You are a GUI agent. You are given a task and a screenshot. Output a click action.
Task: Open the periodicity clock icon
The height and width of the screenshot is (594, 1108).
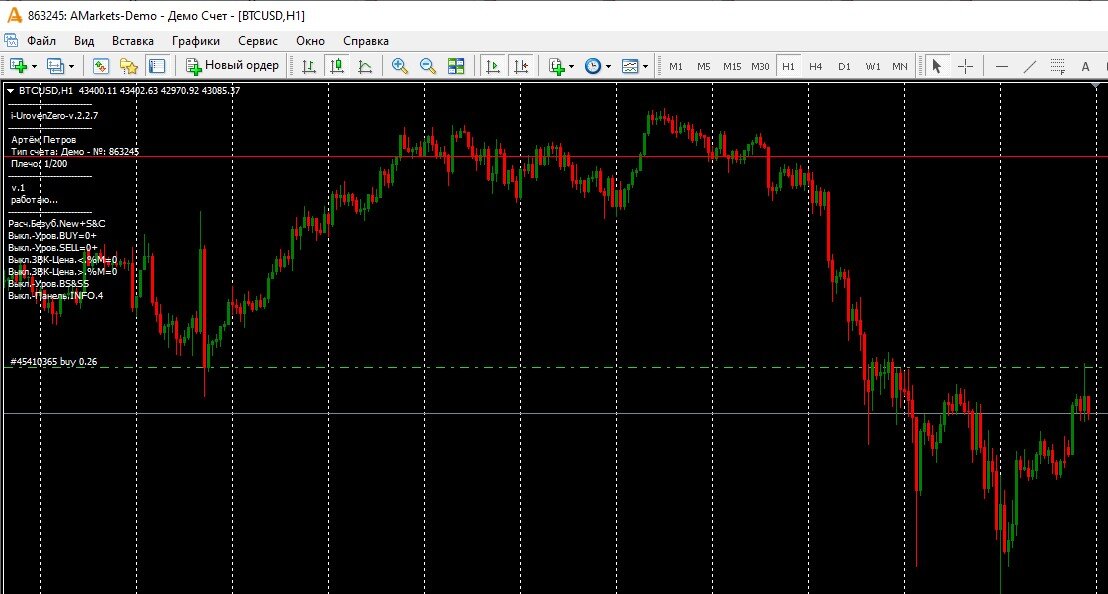coord(593,66)
